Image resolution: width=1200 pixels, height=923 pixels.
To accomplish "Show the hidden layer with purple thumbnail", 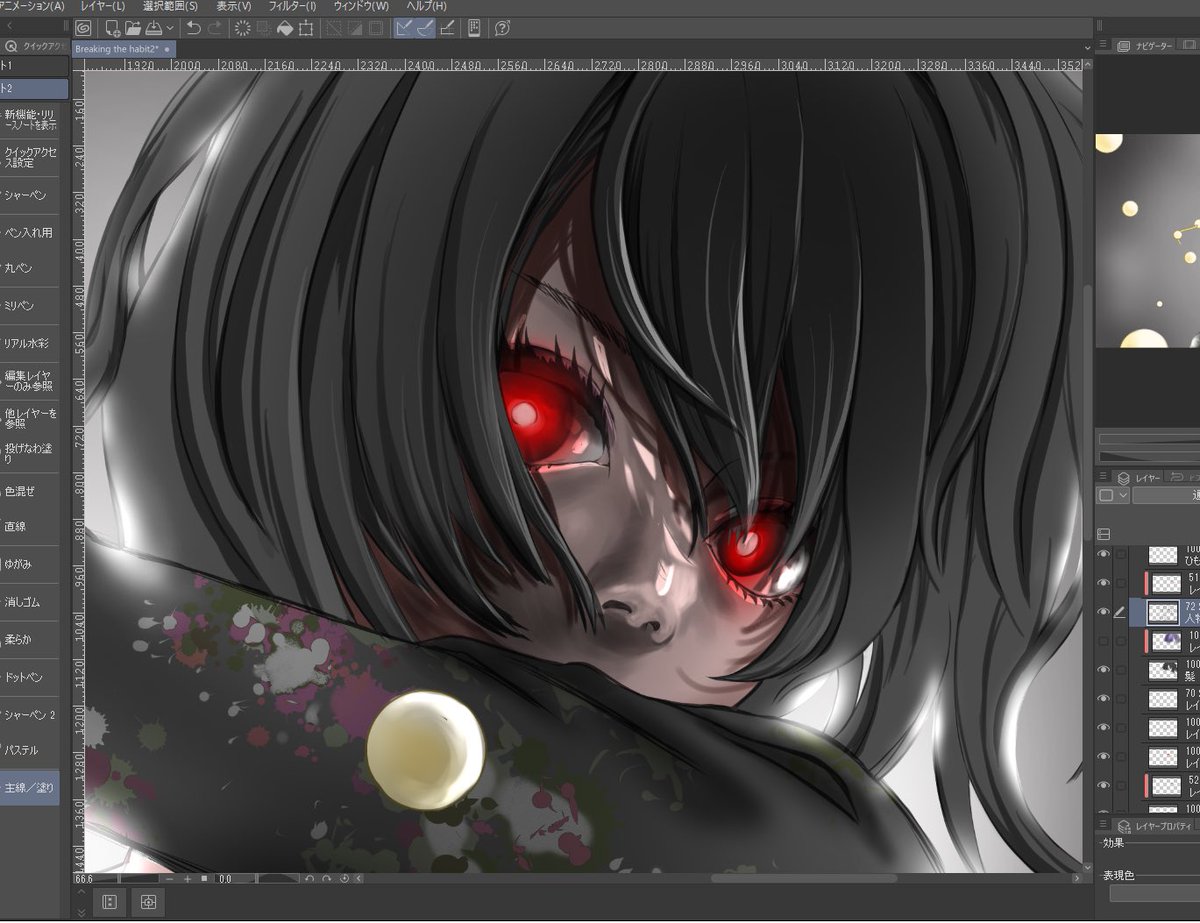I will (1104, 641).
